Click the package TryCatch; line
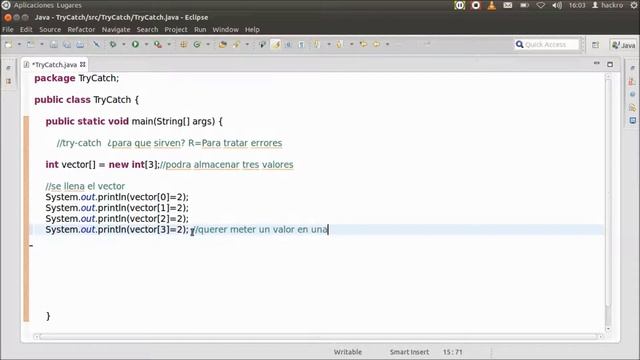Screen dimensions: 640x360 tap(77, 78)
